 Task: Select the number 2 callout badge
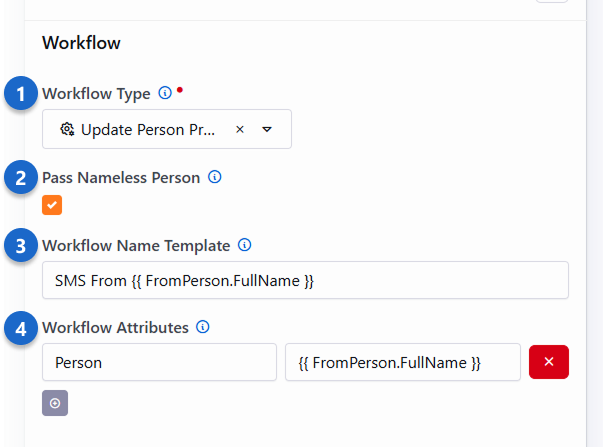pos(20,180)
